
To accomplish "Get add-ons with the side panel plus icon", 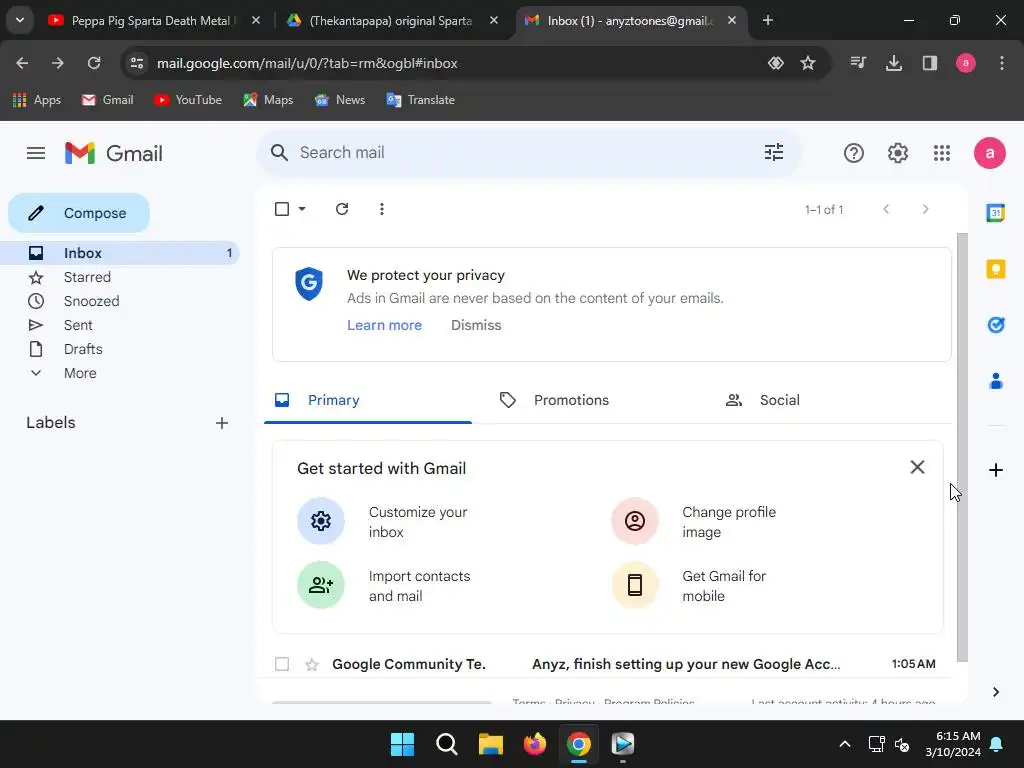I will pyautogui.click(x=995, y=470).
